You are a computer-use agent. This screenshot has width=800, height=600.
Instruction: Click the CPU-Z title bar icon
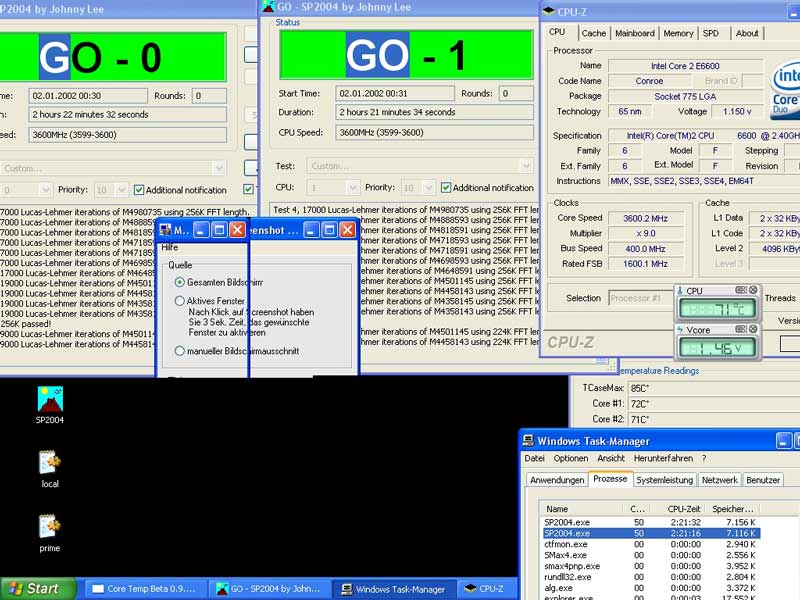point(549,11)
